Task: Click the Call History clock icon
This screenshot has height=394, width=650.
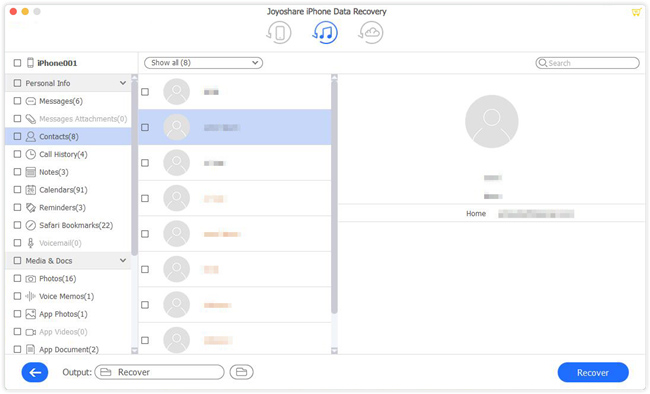Action: coord(31,154)
